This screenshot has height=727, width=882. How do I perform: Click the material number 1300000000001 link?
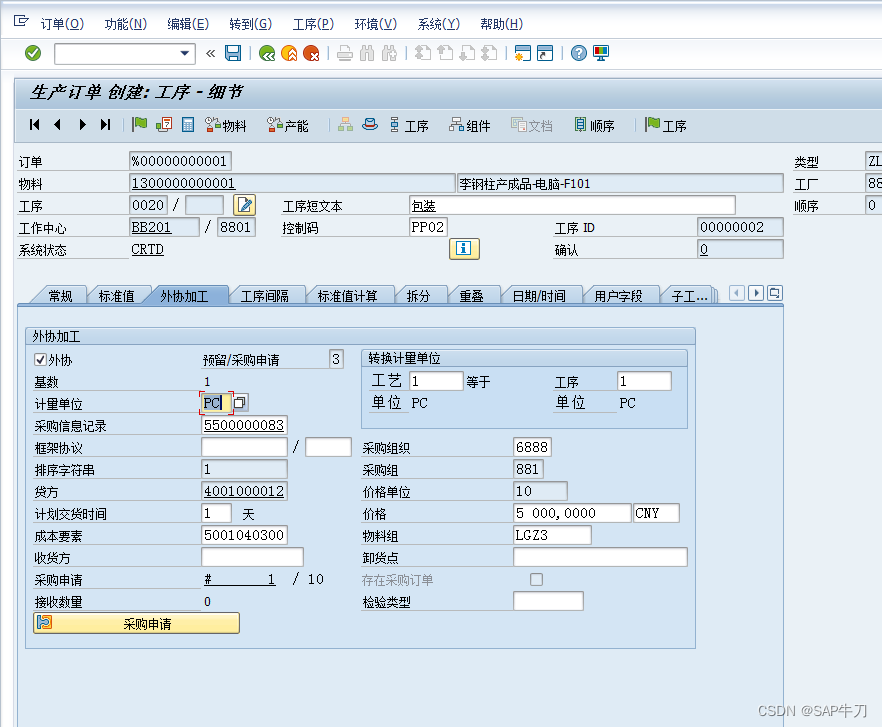183,183
